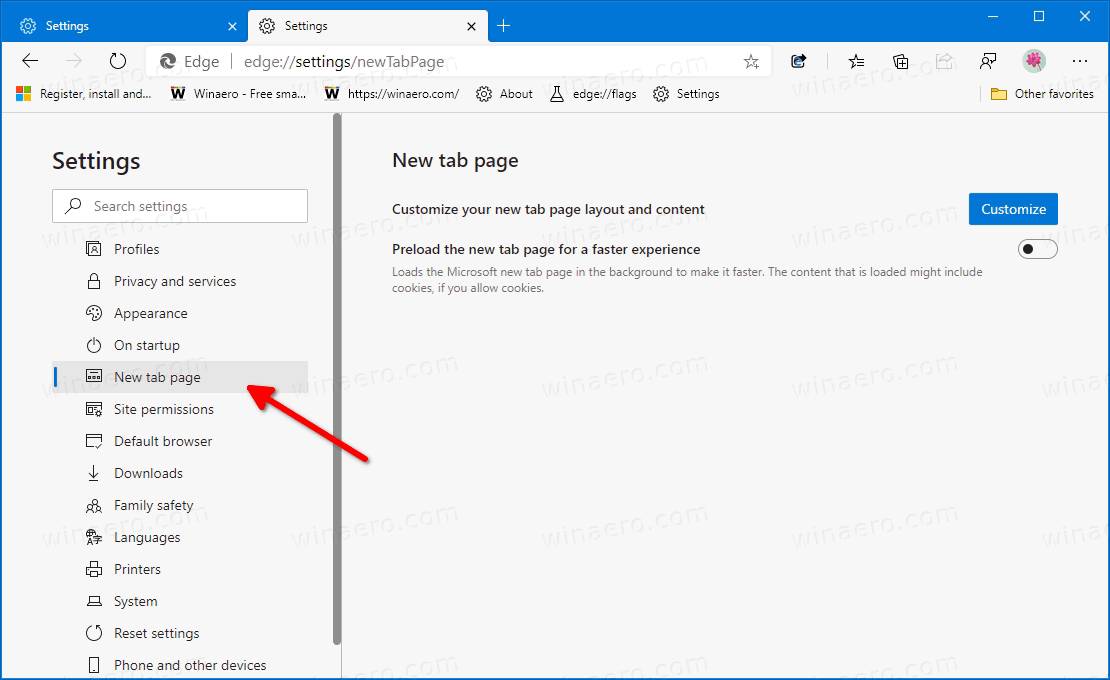Click the Search settings field
Viewport: 1110px width, 680px height.
(180, 206)
